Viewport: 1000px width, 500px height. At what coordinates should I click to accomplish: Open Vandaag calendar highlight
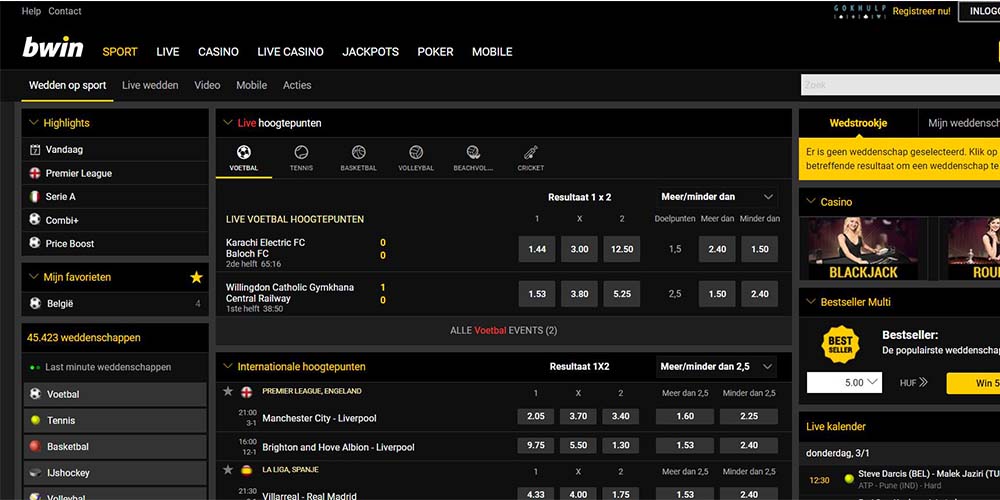[x=64, y=150]
